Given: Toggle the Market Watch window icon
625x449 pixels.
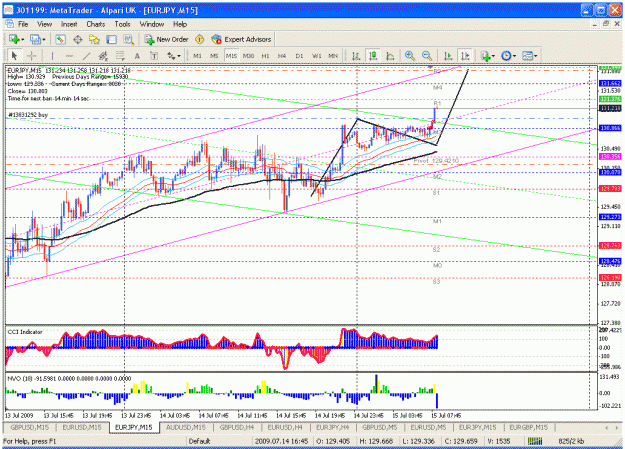Looking at the screenshot, I should 60,39.
